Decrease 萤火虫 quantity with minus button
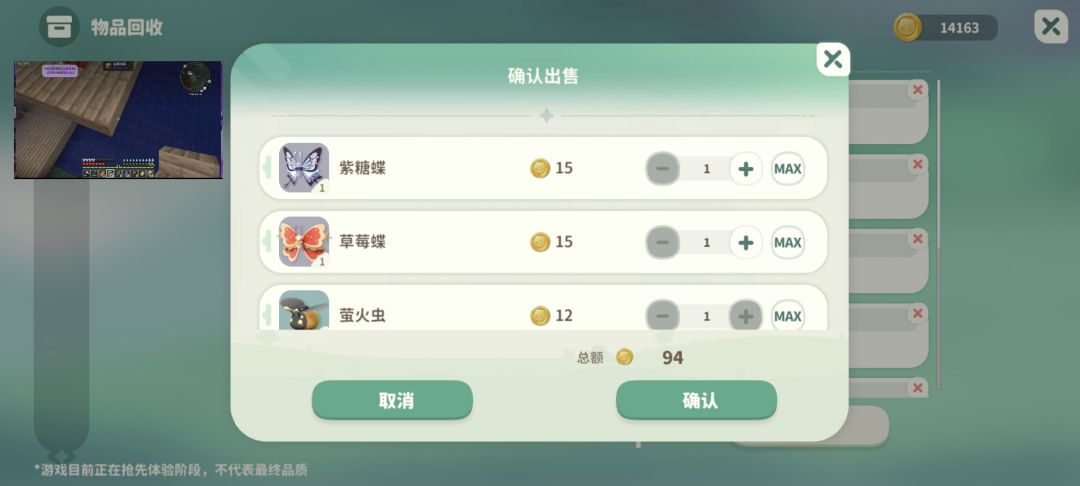1080x486 pixels. pos(663,315)
